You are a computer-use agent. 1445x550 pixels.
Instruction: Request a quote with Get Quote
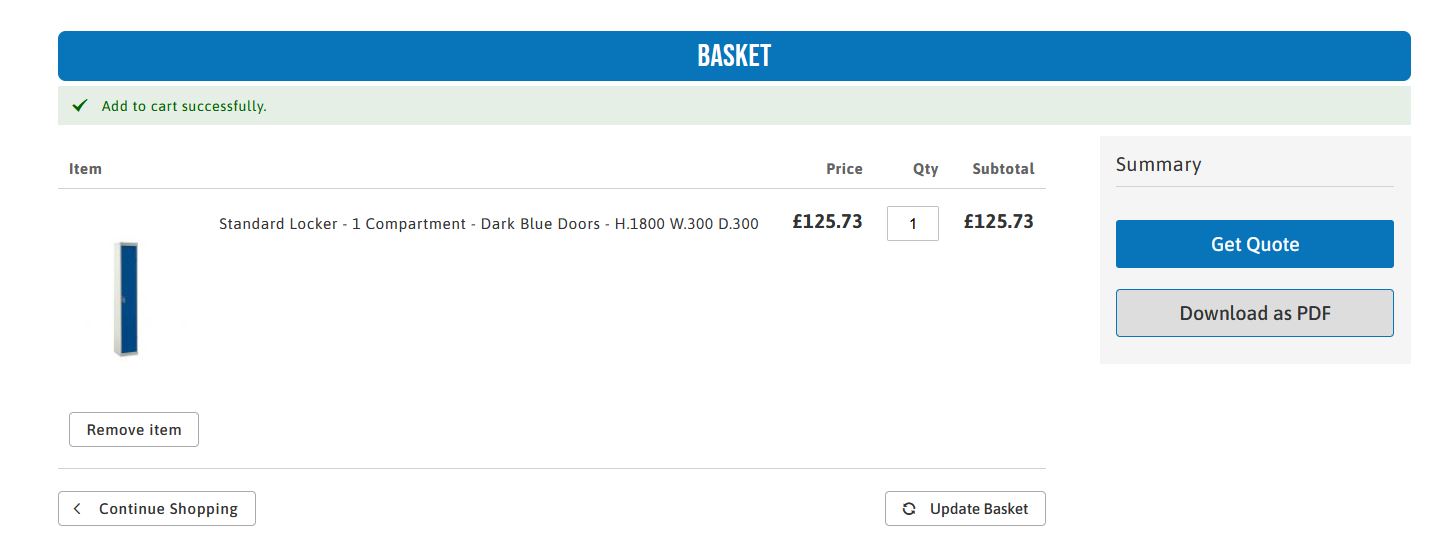click(x=1254, y=244)
